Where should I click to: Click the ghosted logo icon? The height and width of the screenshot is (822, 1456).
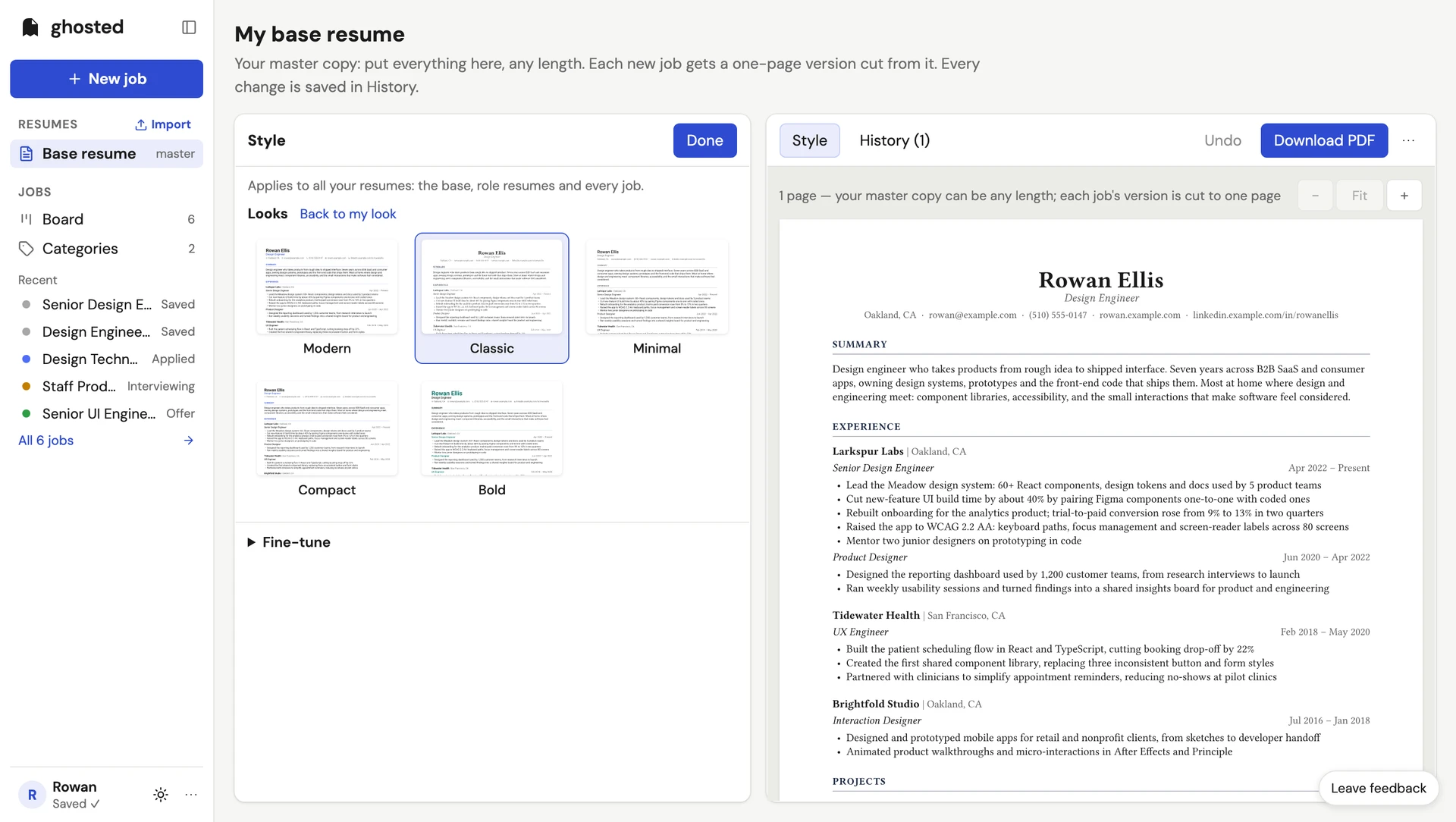tap(30, 27)
